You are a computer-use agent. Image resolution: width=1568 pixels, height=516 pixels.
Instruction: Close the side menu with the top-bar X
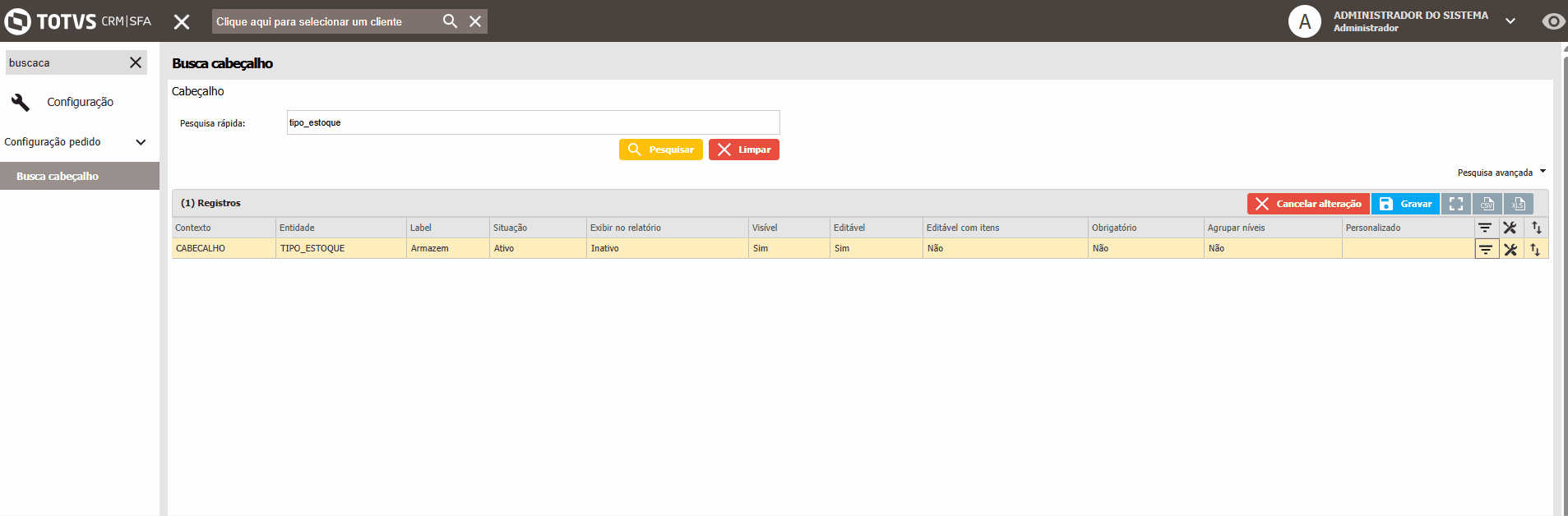pyautogui.click(x=182, y=21)
